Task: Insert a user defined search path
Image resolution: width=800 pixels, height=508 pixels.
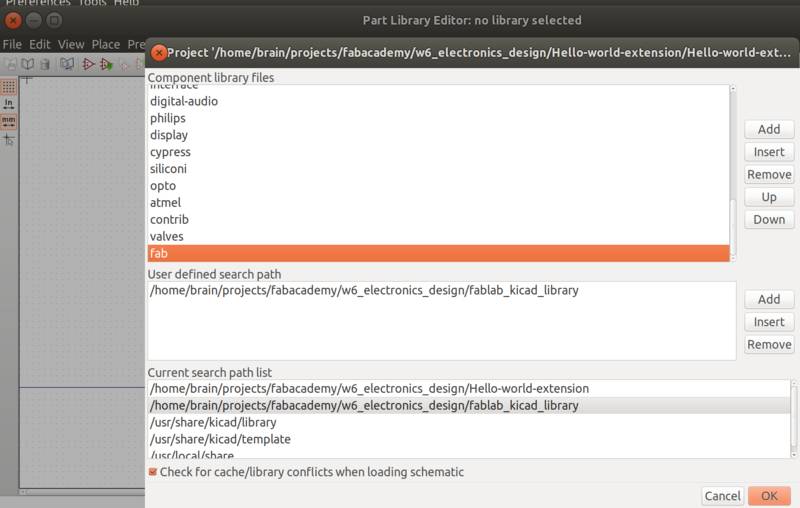Action: (x=769, y=322)
